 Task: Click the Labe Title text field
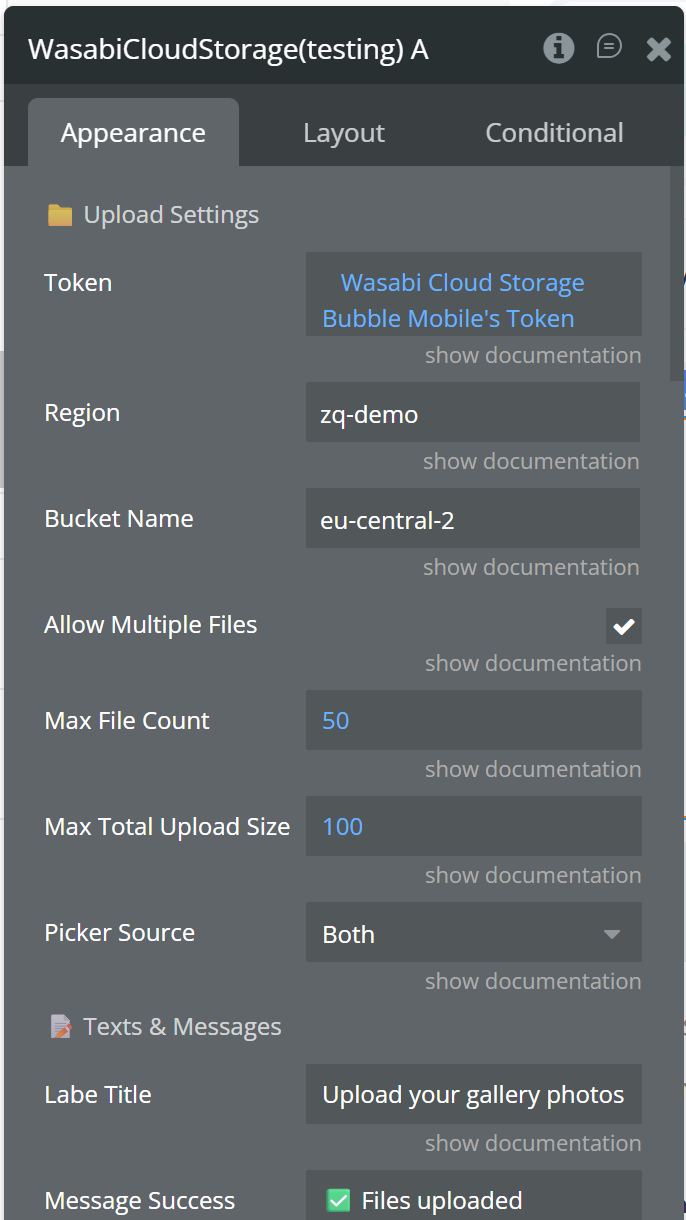click(472, 1095)
